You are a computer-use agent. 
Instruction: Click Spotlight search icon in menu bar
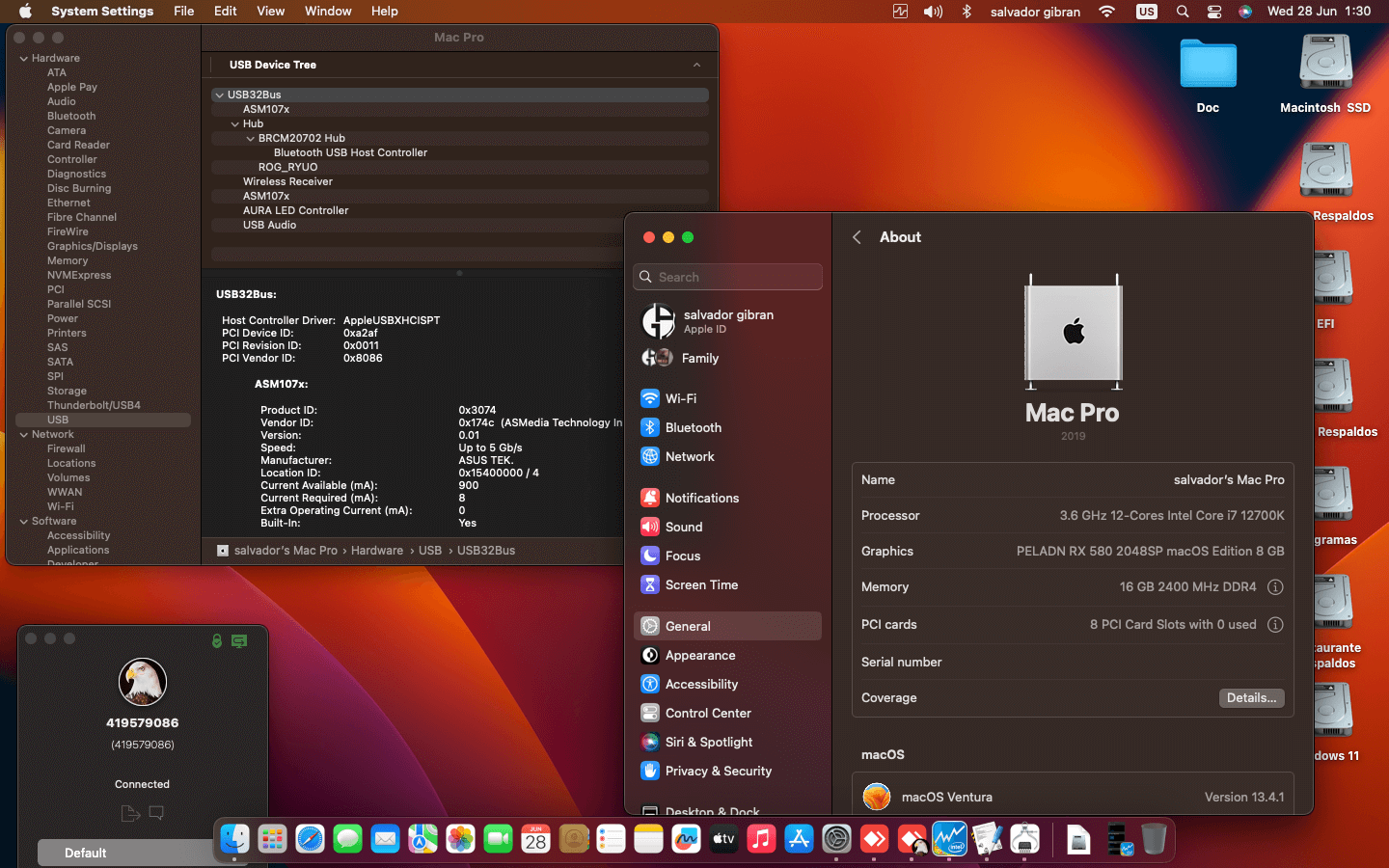coord(1183,12)
